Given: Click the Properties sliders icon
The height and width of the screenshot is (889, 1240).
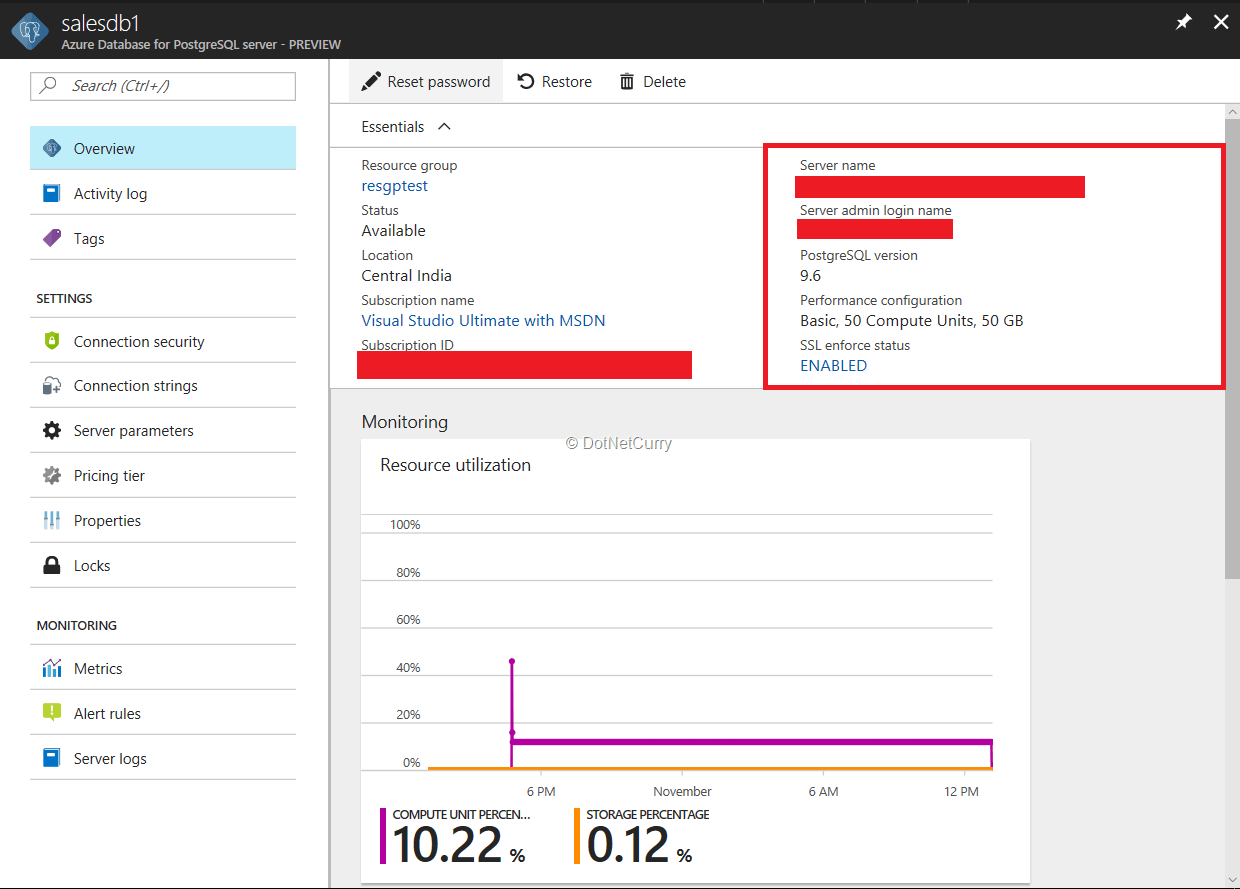Looking at the screenshot, I should tap(52, 520).
